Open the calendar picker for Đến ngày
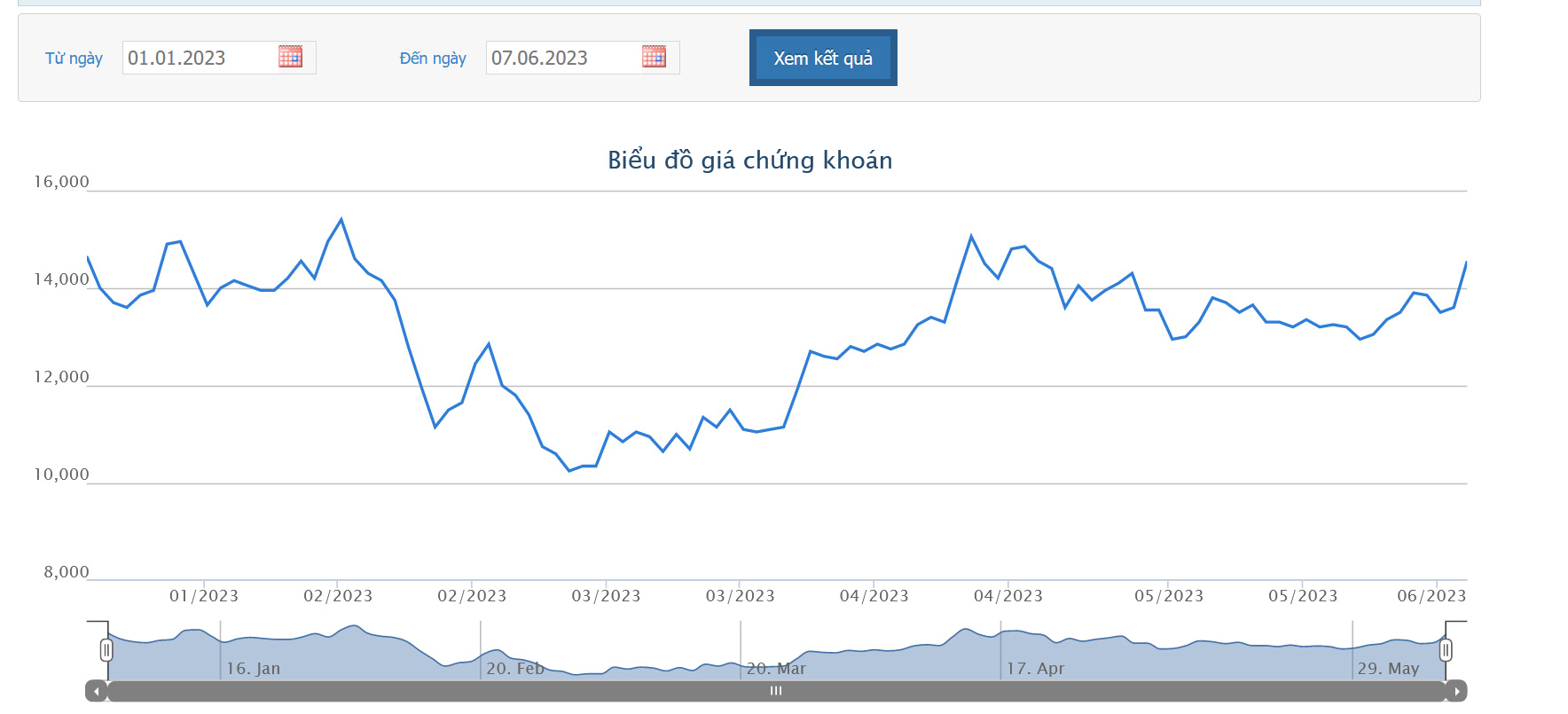1568x714 pixels. coord(654,57)
